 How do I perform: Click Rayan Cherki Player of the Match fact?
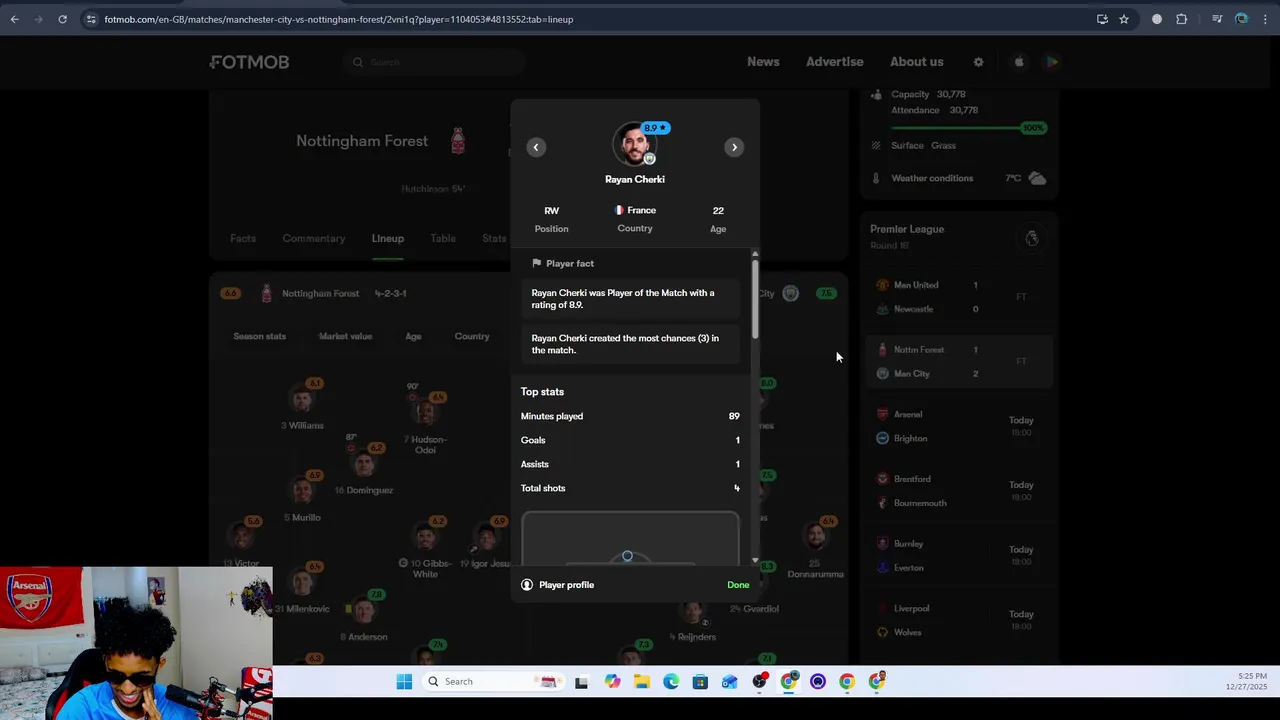tap(631, 299)
